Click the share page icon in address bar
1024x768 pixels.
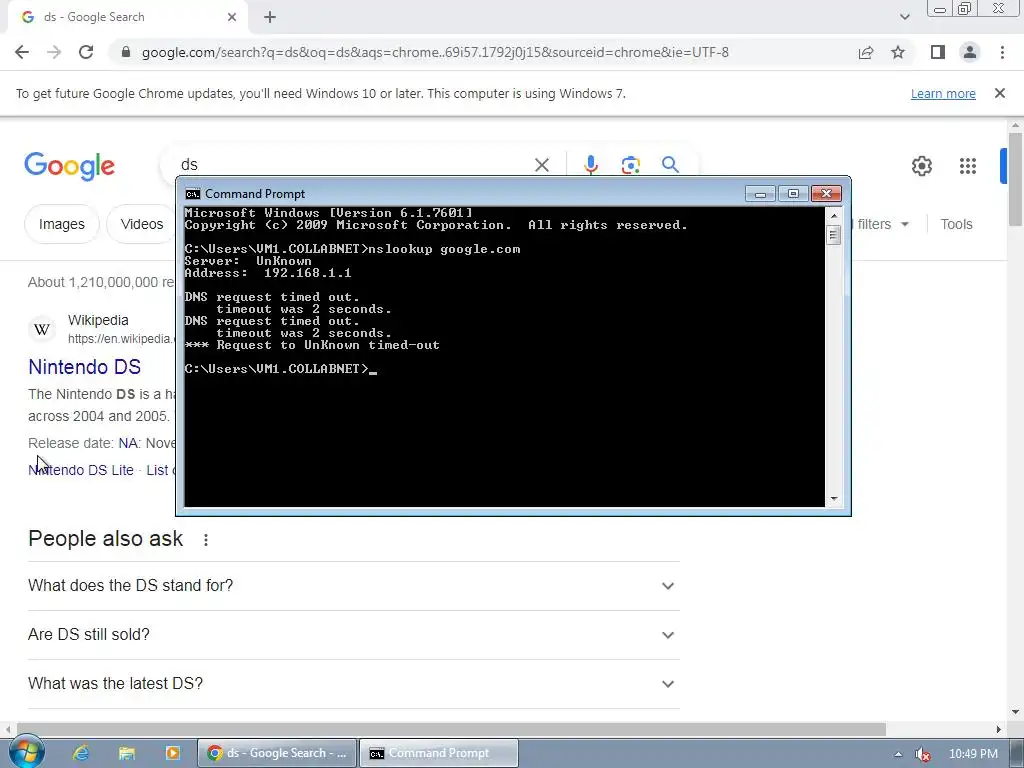pyautogui.click(x=866, y=52)
